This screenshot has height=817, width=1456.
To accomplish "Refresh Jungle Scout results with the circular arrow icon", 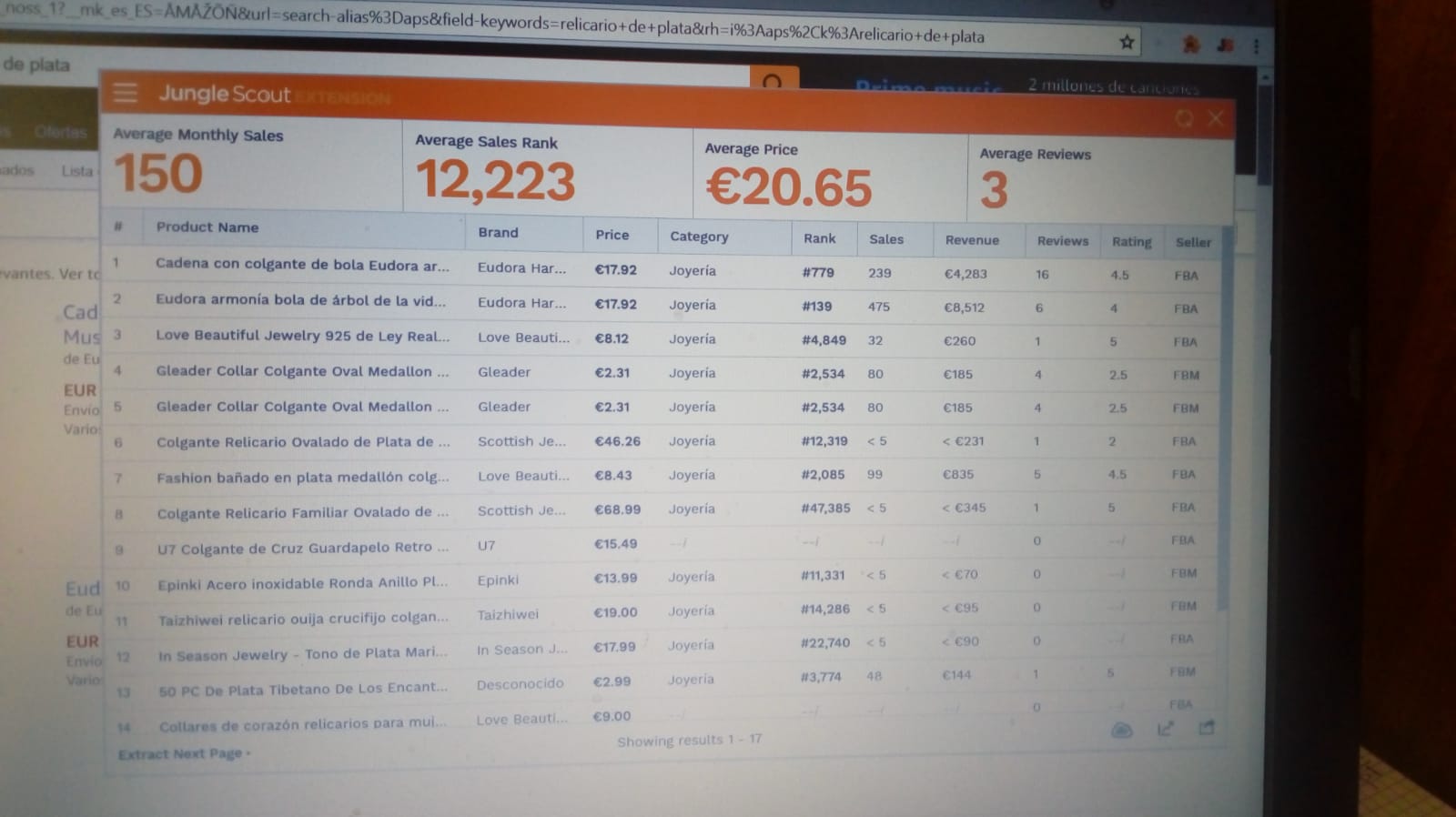I will click(x=1184, y=118).
